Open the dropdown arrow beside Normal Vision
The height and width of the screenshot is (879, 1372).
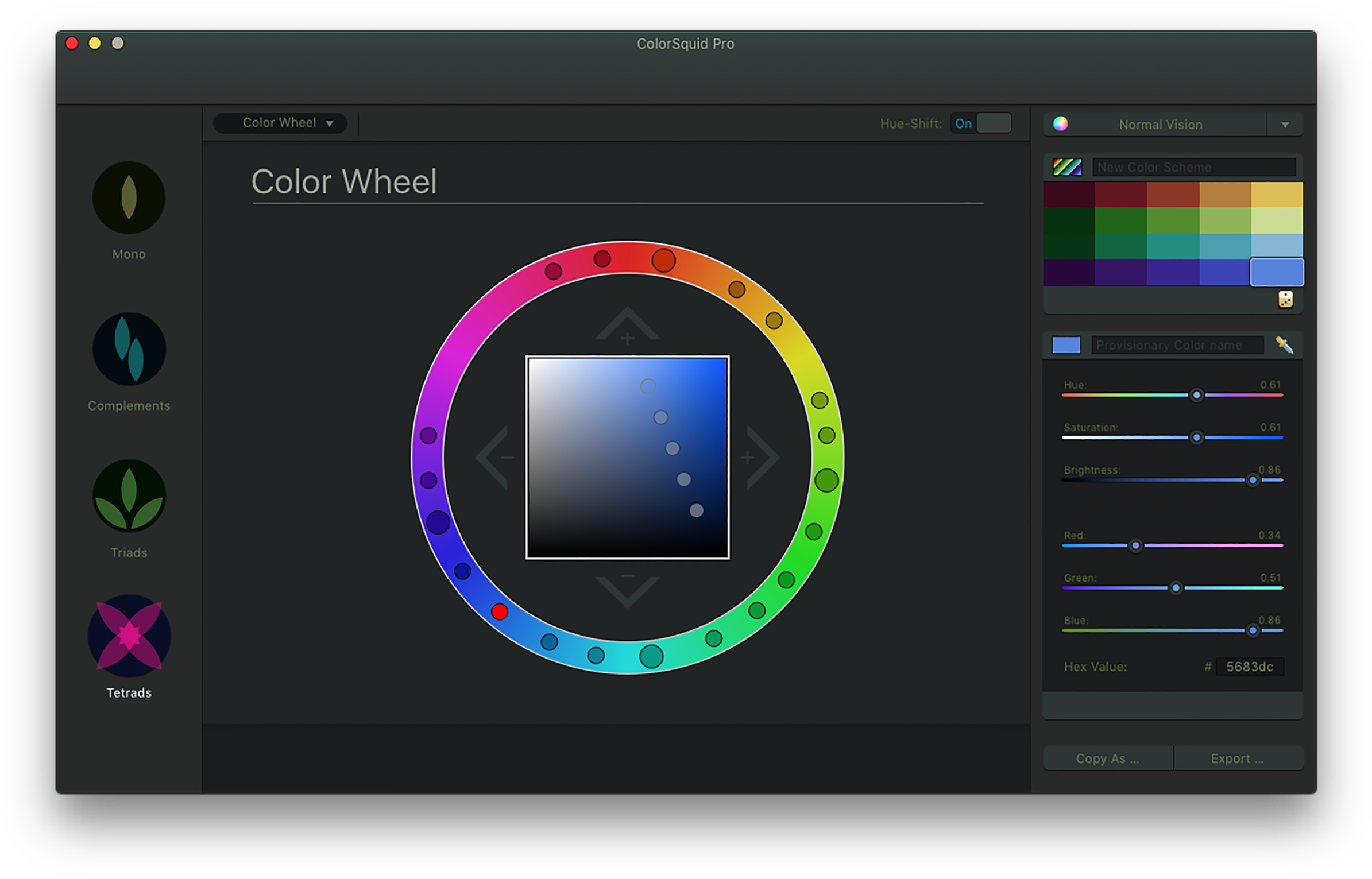1285,124
